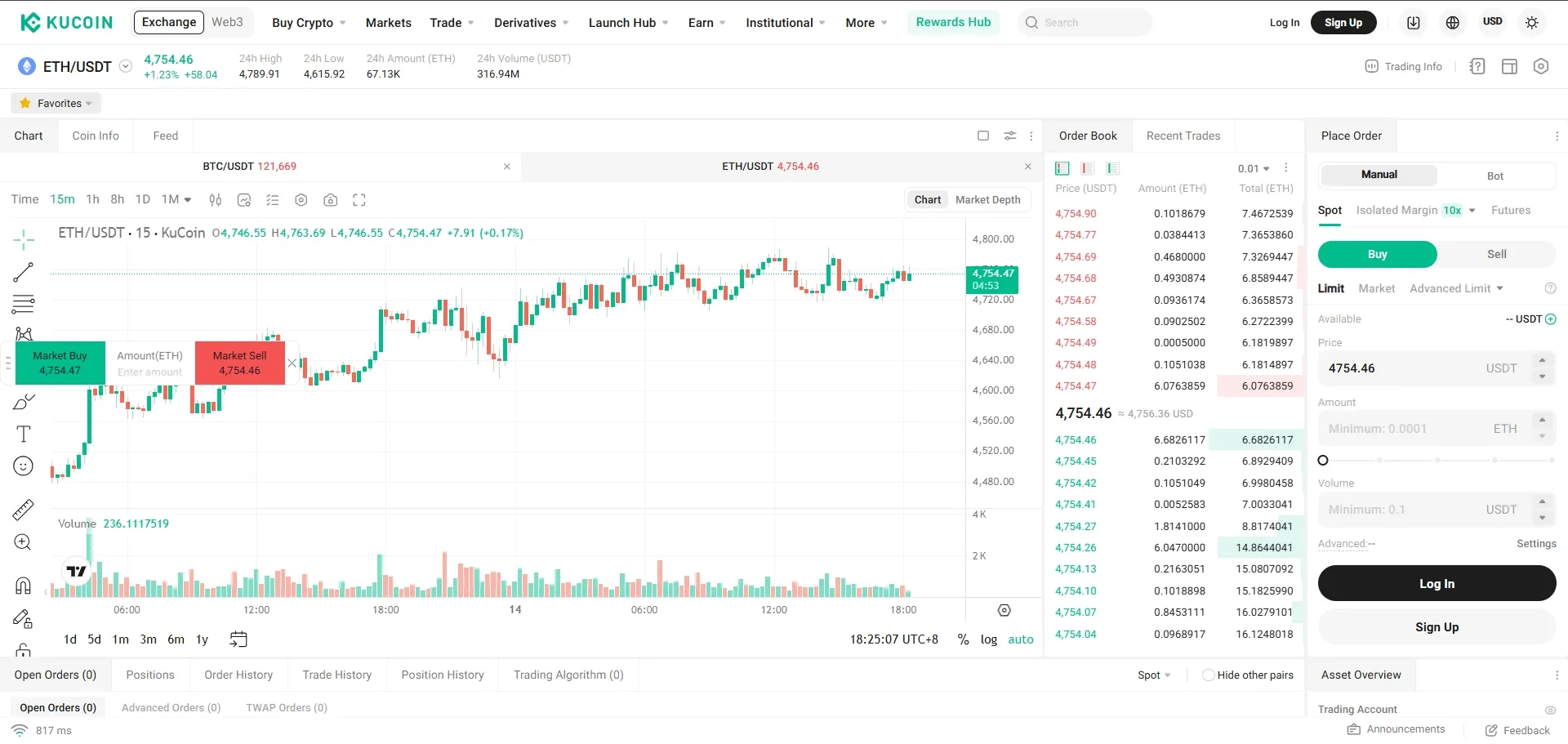Switch to the Coin Info tab

coord(96,136)
